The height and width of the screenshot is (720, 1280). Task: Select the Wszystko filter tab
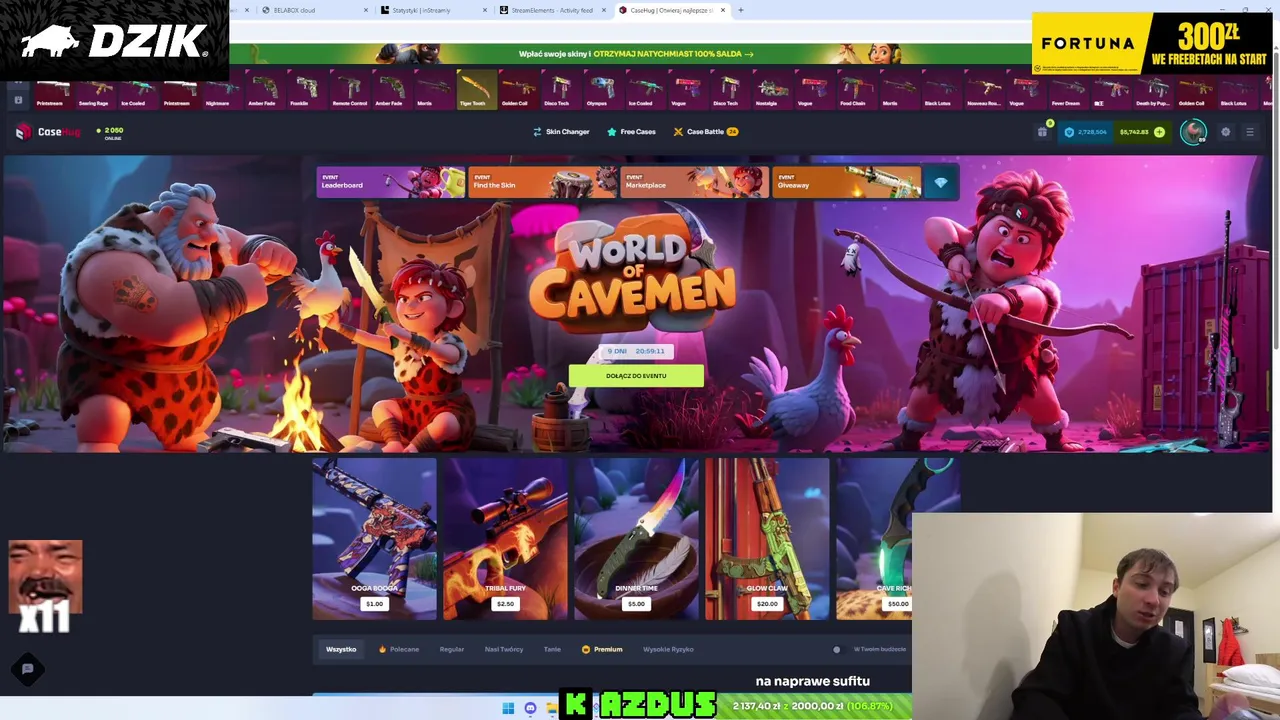point(341,649)
